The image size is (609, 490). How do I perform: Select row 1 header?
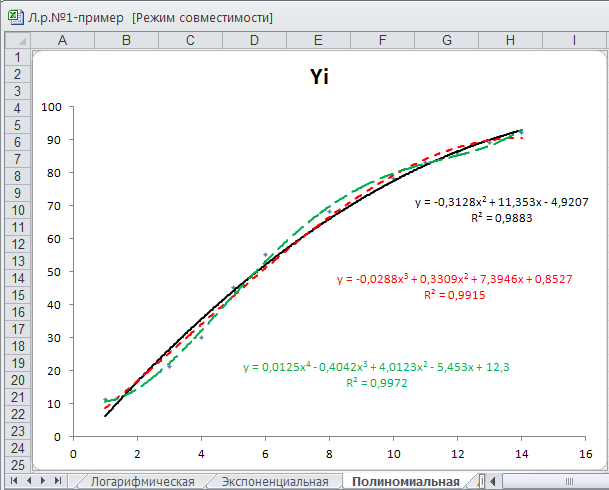[x=17, y=57]
